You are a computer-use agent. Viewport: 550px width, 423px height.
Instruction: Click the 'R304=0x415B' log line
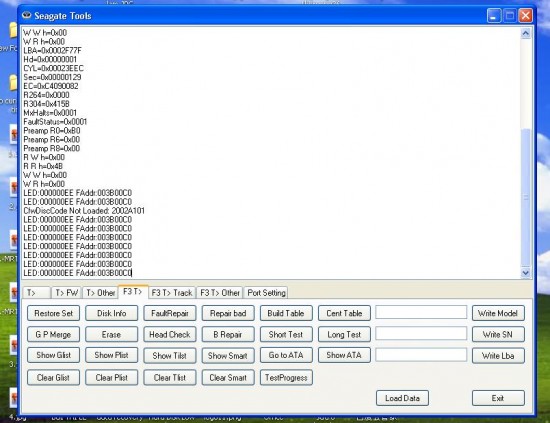click(46, 104)
